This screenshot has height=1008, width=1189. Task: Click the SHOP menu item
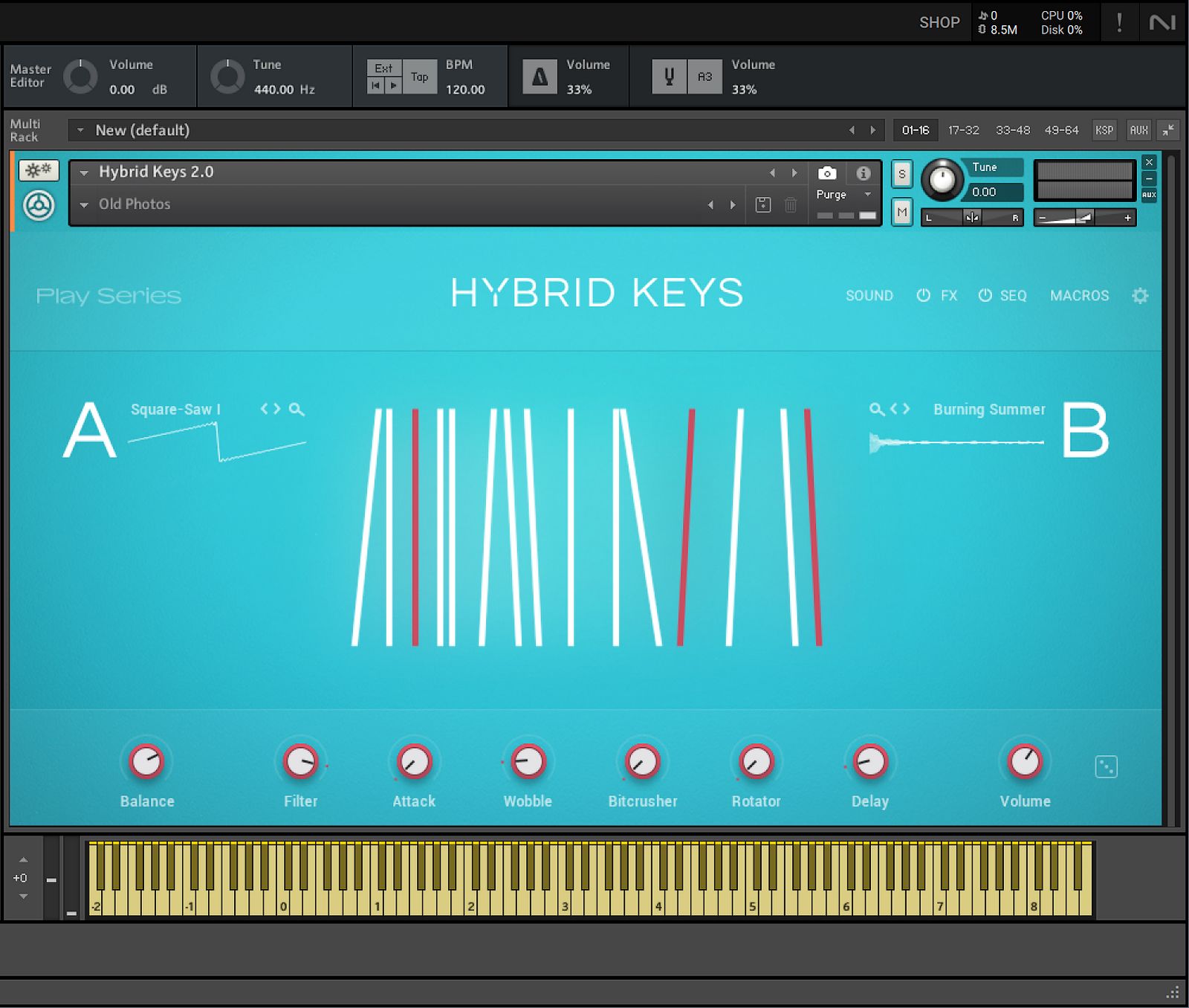click(939, 22)
